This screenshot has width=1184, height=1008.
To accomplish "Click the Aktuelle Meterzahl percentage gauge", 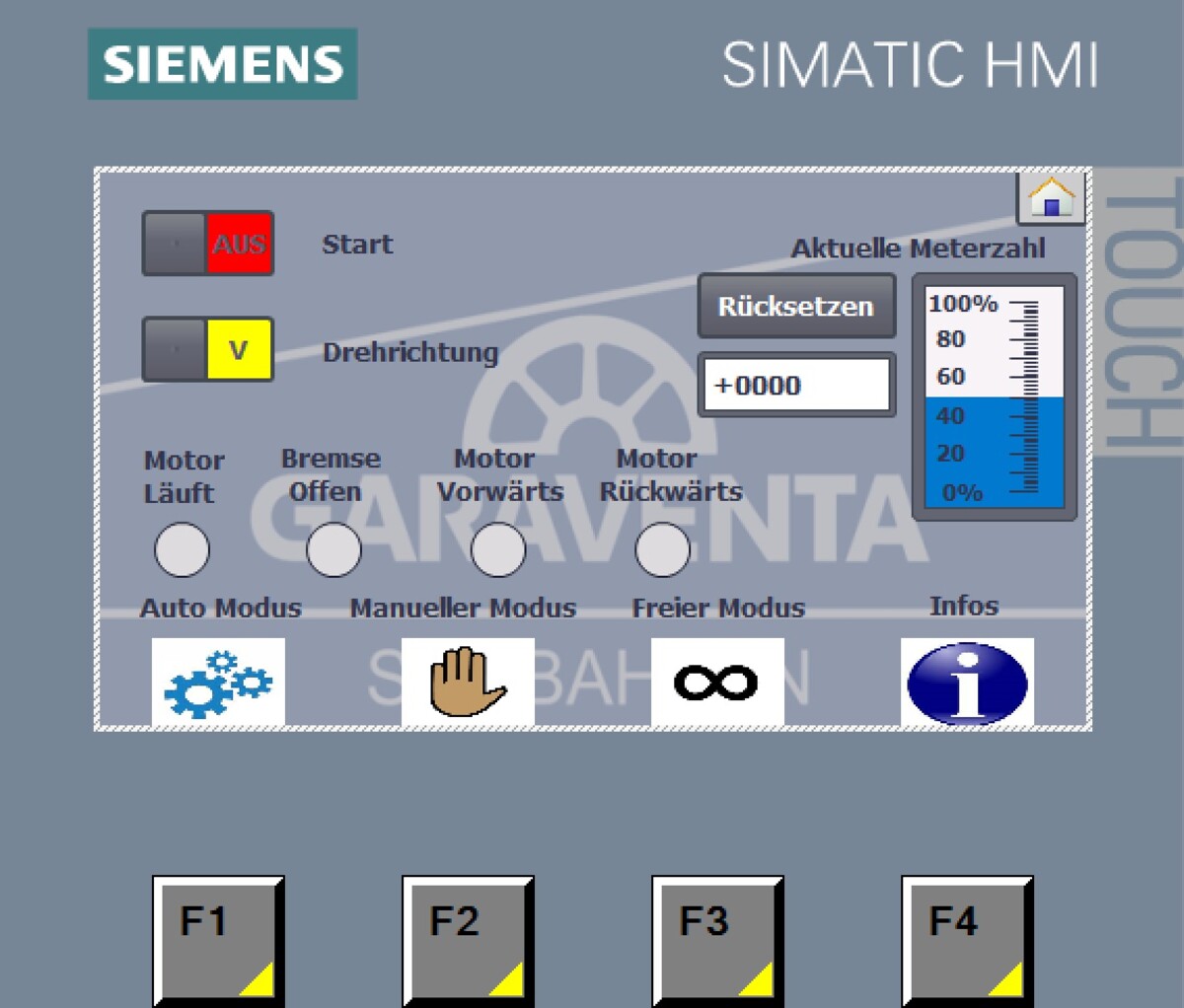I will (x=995, y=396).
